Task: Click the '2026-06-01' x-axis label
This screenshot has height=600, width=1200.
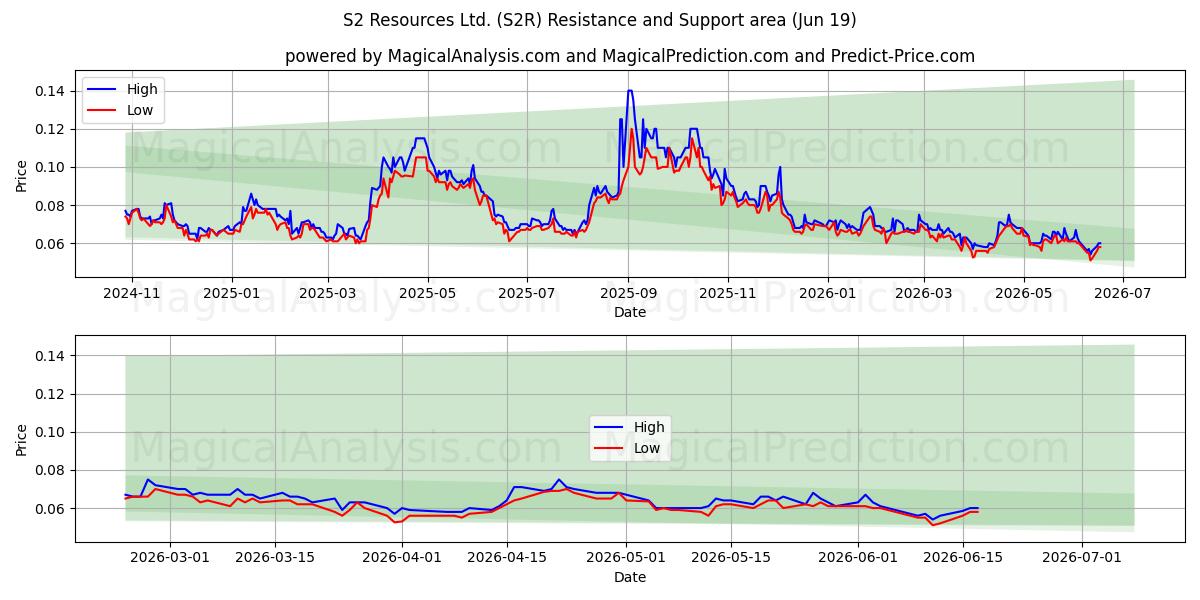Action: (x=858, y=559)
